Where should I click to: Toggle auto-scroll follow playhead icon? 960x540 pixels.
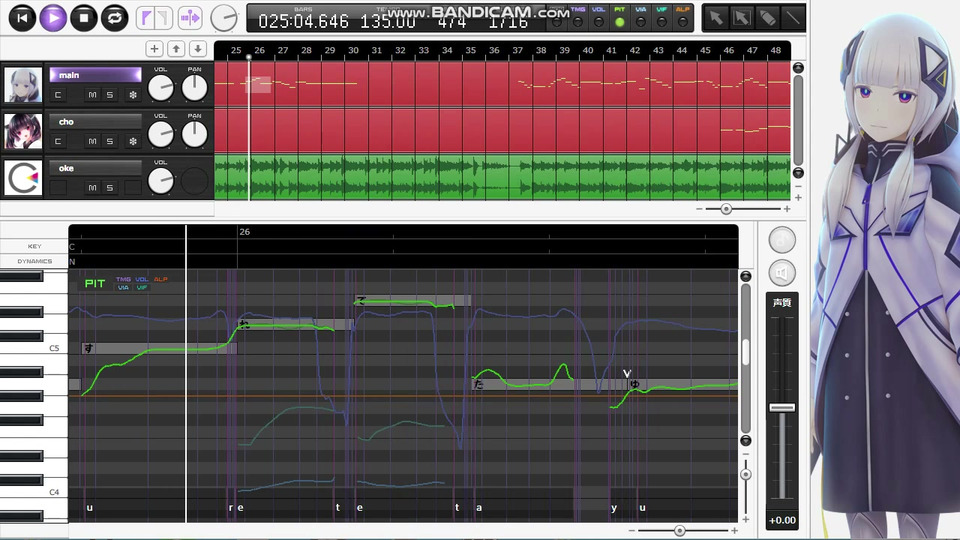pos(190,18)
